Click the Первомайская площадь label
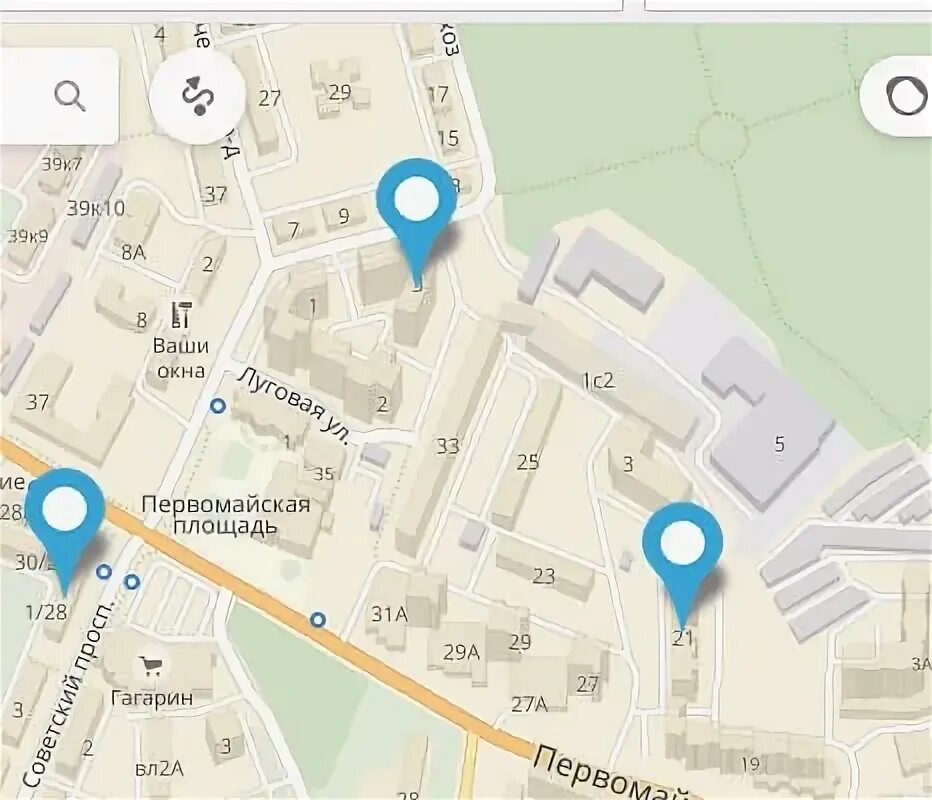The height and width of the screenshot is (800, 932). [x=226, y=515]
